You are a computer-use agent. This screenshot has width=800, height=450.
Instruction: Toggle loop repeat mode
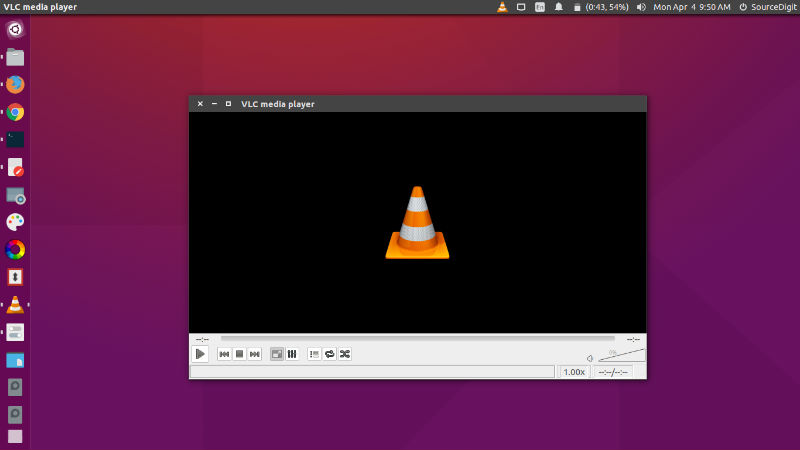pos(330,354)
